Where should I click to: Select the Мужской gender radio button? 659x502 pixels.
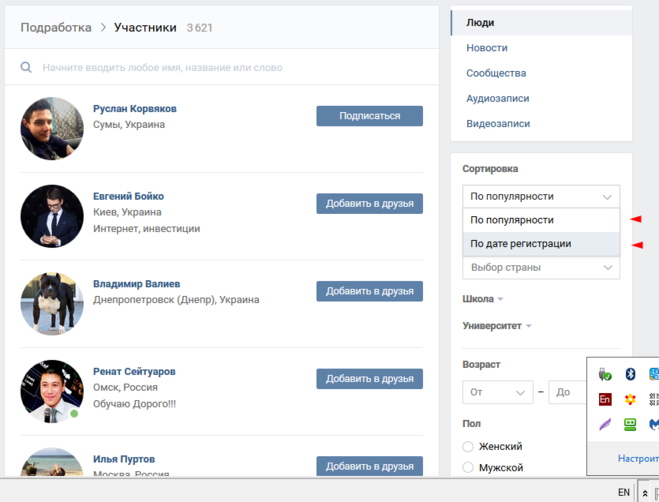[x=468, y=468]
